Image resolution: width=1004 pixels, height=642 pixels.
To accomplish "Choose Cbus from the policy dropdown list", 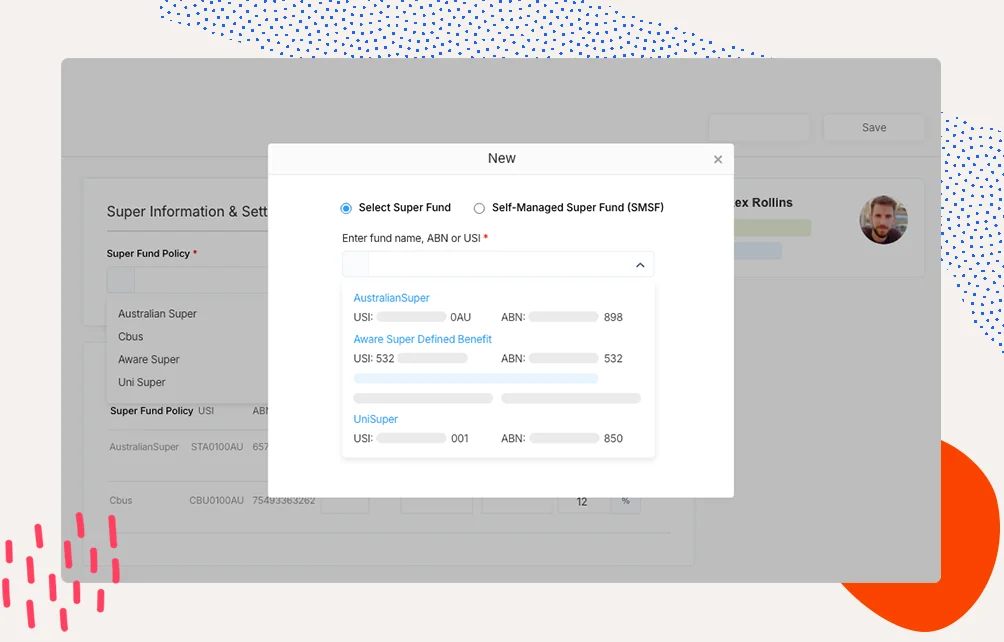I will tap(131, 337).
